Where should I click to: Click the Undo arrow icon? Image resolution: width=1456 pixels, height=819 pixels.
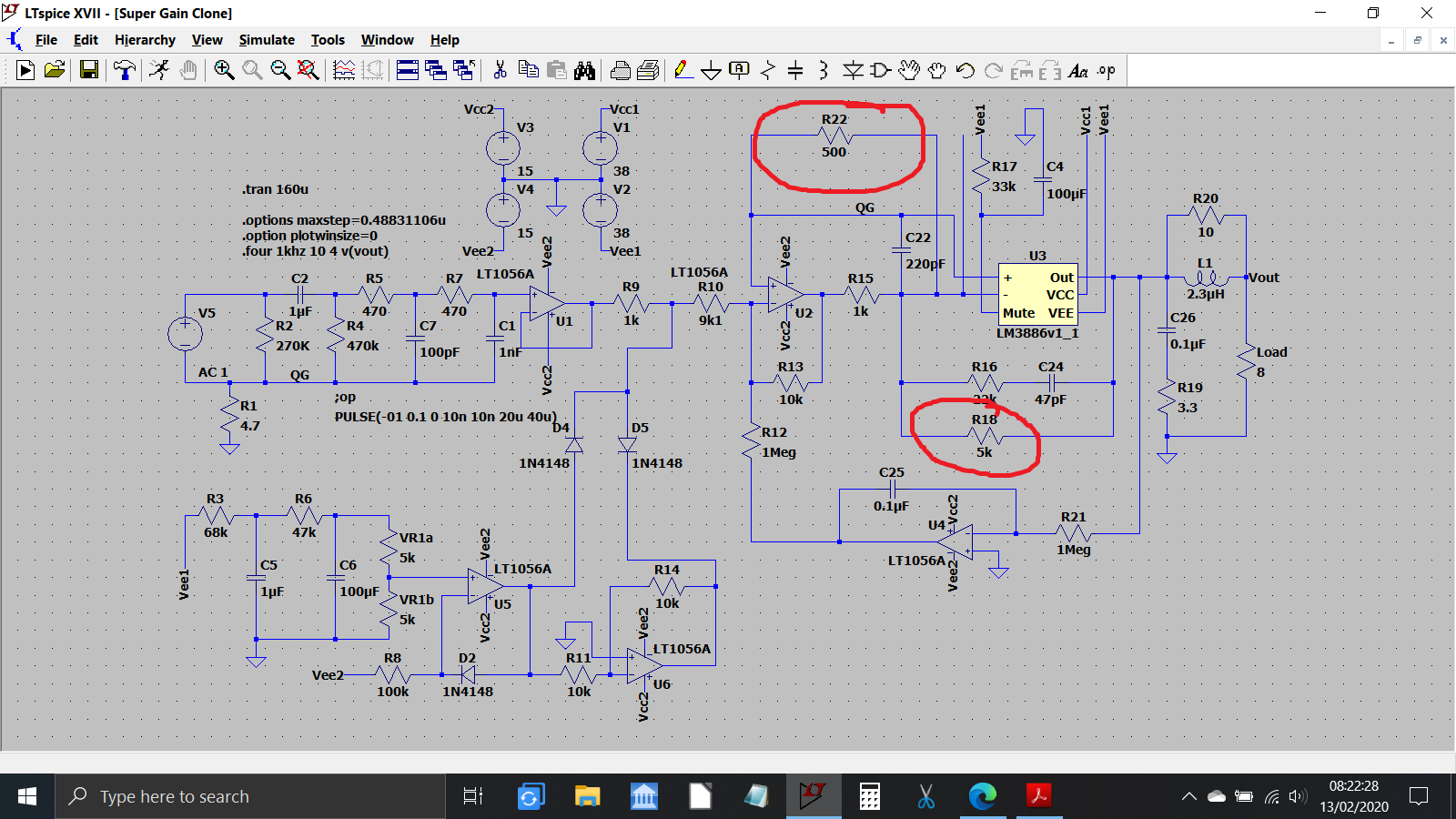click(966, 70)
